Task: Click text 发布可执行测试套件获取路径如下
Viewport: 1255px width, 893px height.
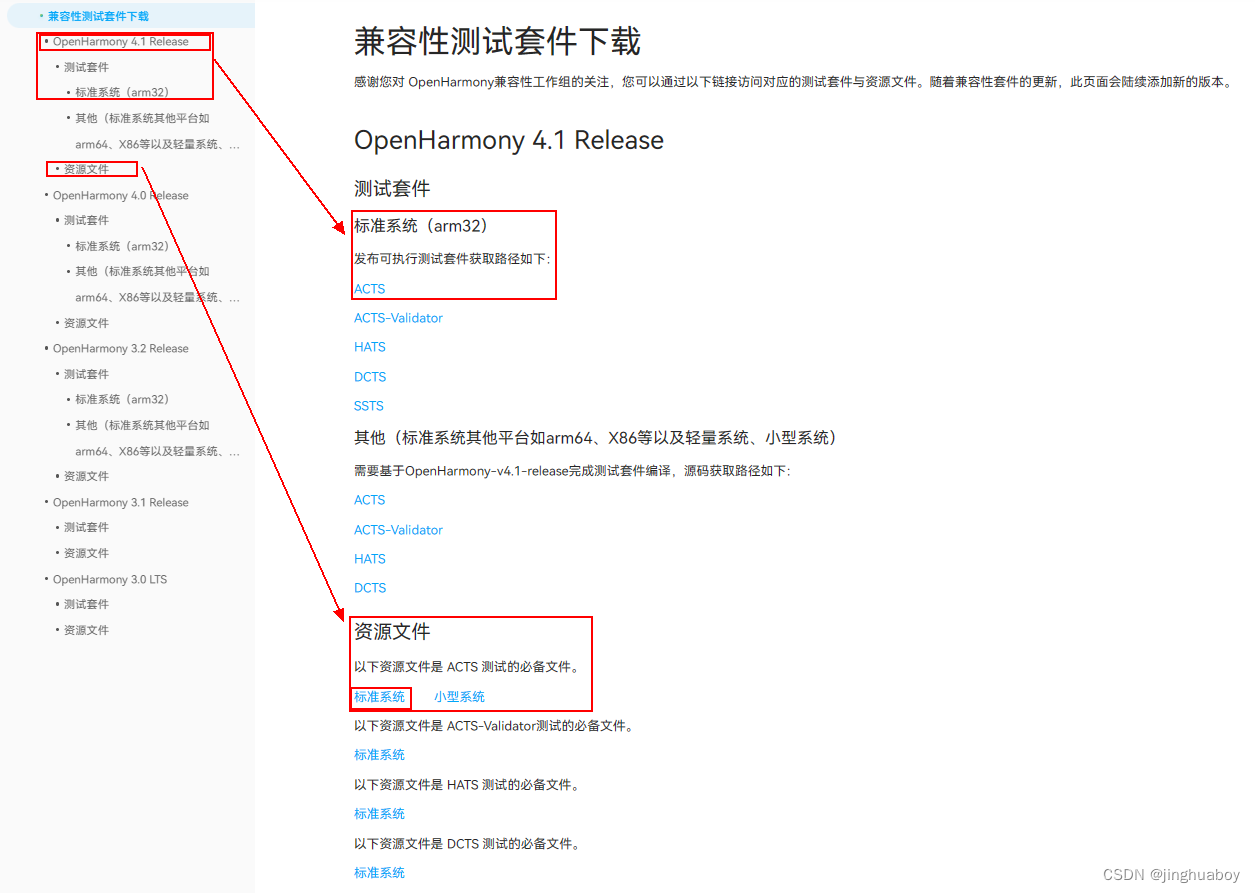Action: tap(452, 259)
